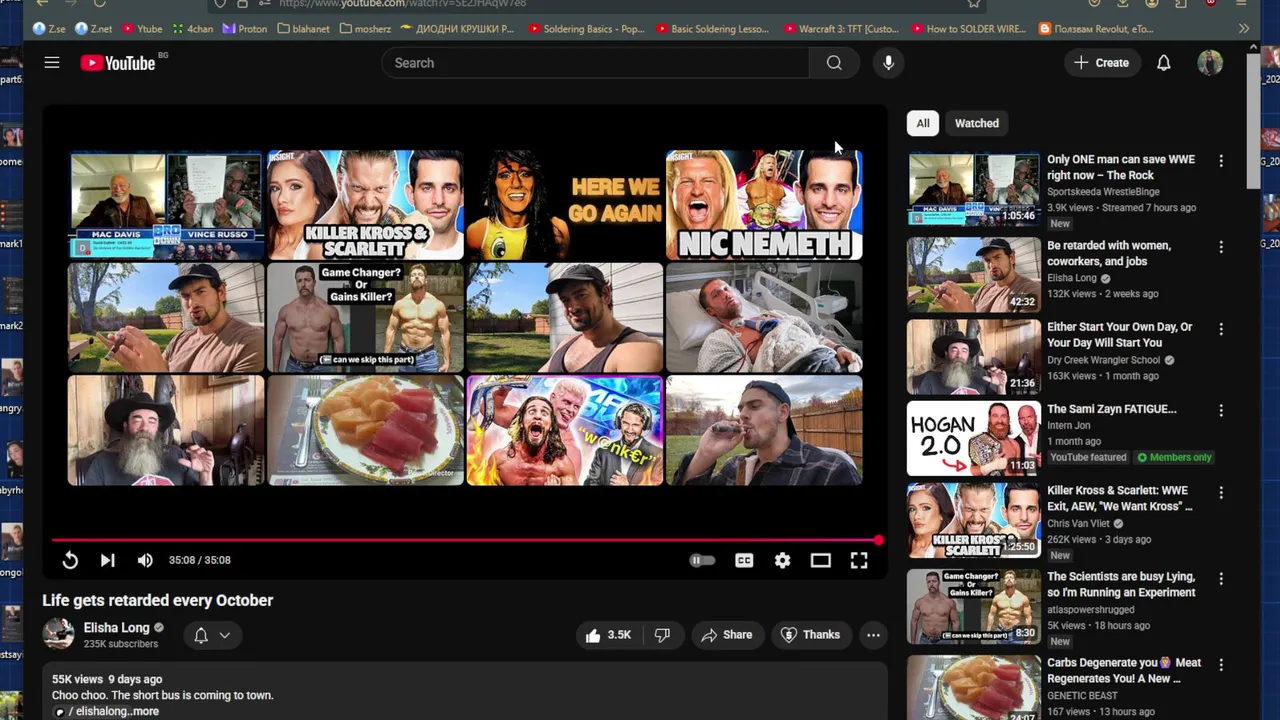The width and height of the screenshot is (1280, 720).
Task: Open options for The Scientists are busy Lying
Action: (1220, 579)
